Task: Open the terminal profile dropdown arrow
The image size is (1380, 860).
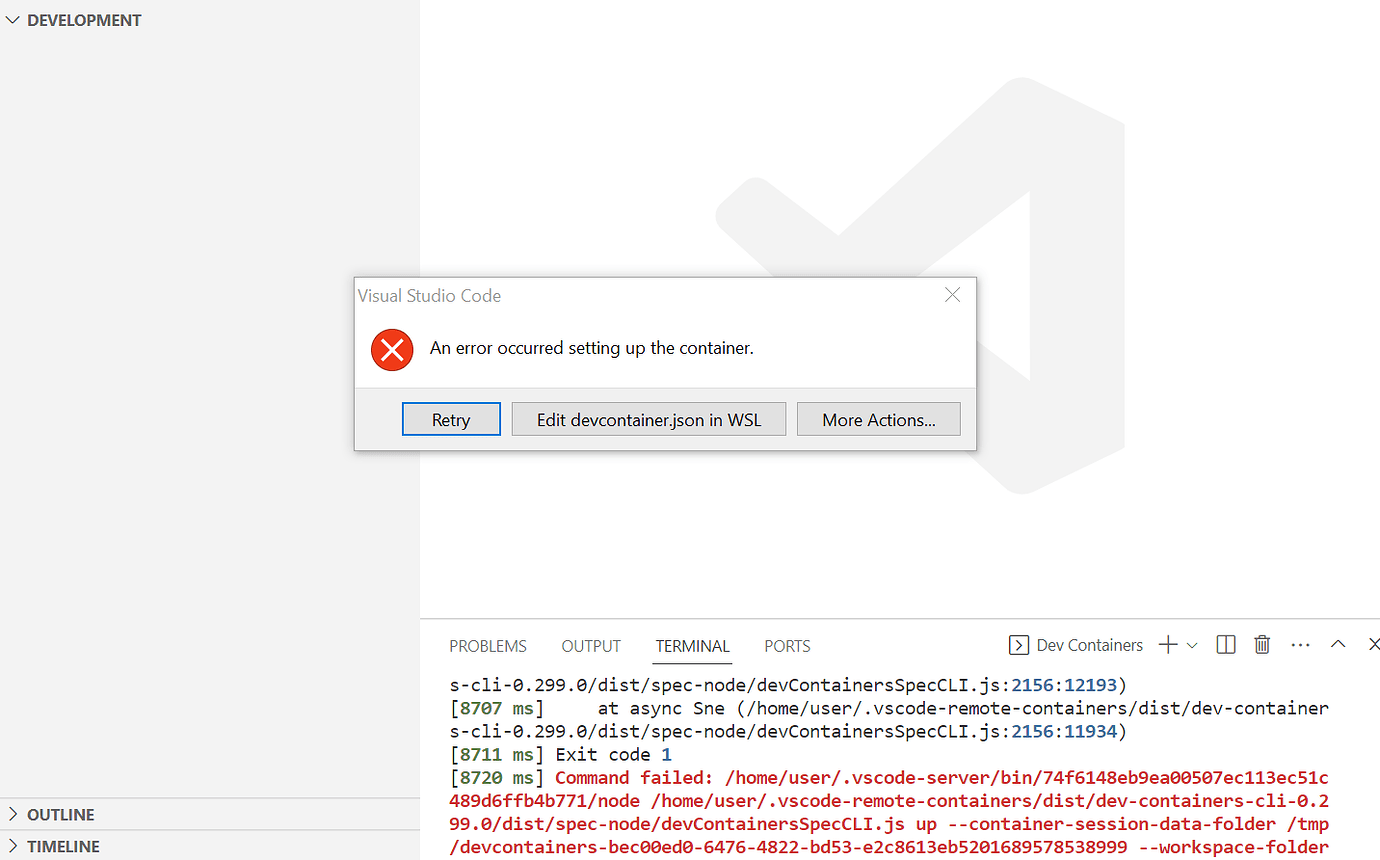Action: [1189, 647]
